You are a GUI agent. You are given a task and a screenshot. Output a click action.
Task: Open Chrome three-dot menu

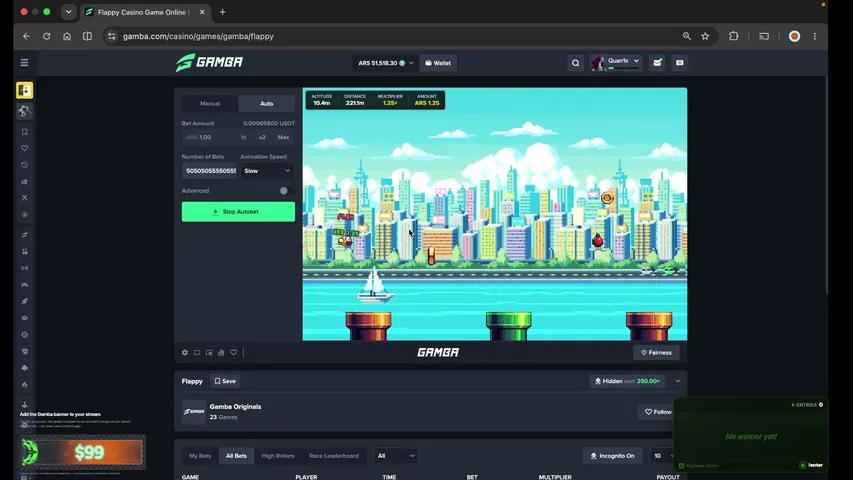pyautogui.click(x=814, y=36)
